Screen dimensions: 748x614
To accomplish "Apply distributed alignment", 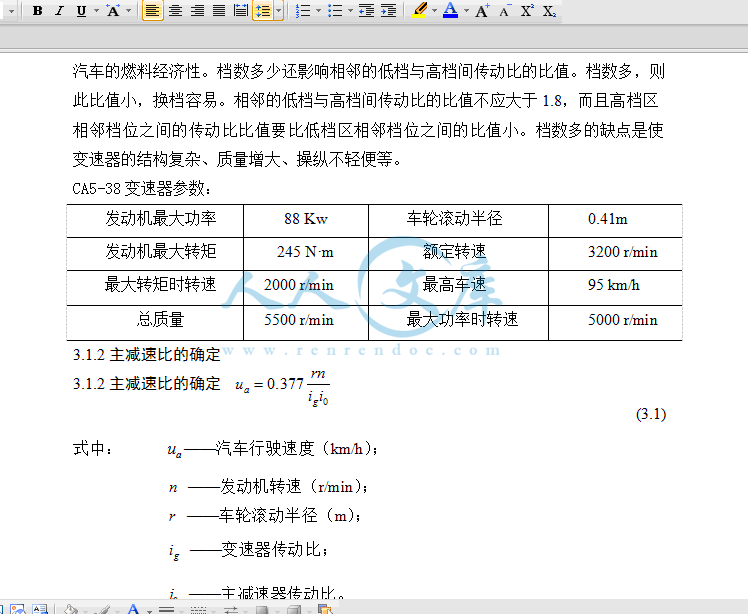I will 241,10.
